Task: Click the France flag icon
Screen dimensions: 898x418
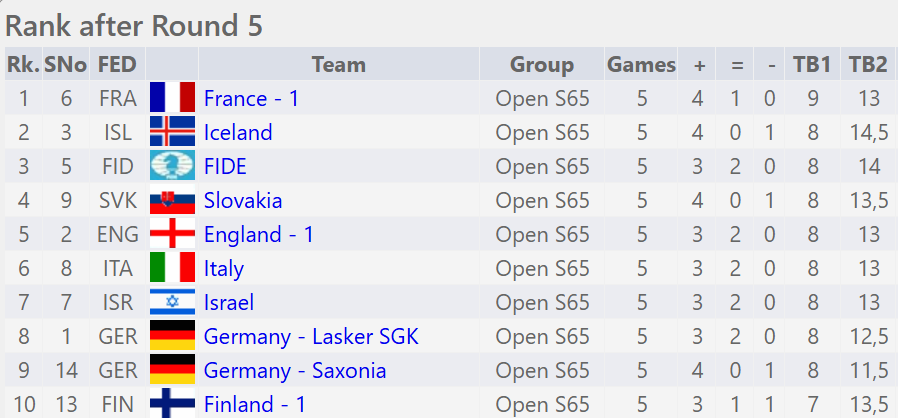Action: point(172,98)
